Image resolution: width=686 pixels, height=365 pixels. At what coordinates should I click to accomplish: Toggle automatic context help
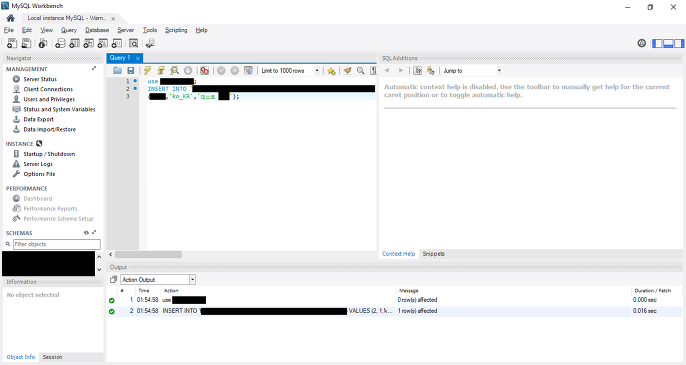(x=418, y=70)
